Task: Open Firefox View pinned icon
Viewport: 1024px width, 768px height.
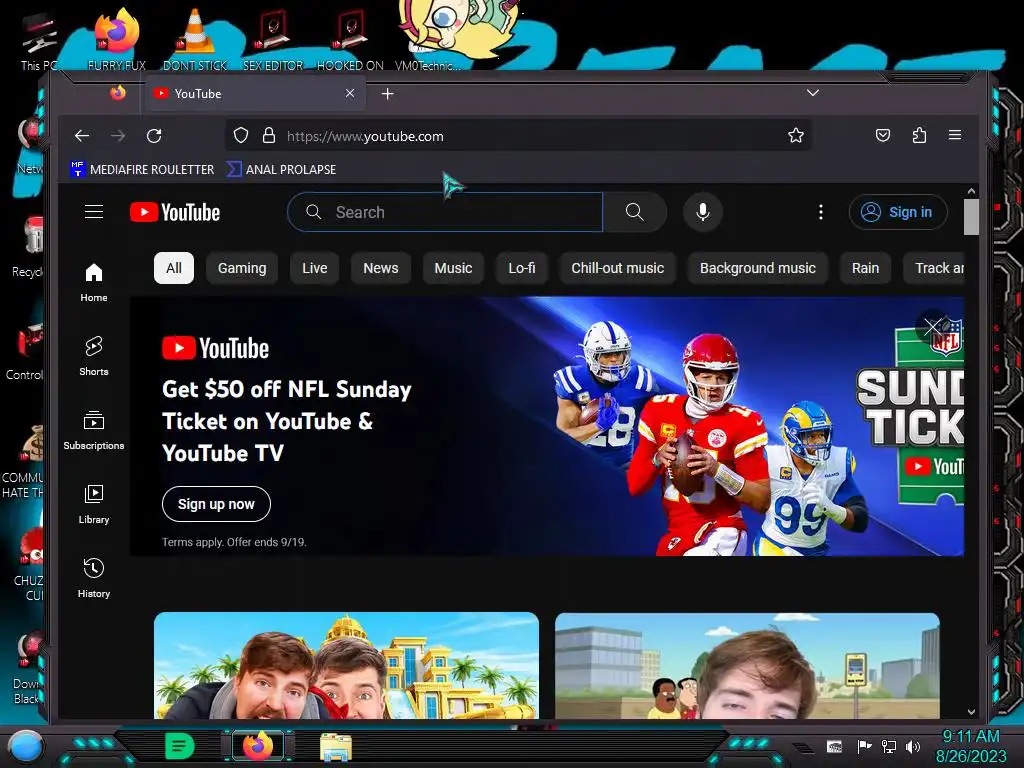Action: 118,93
